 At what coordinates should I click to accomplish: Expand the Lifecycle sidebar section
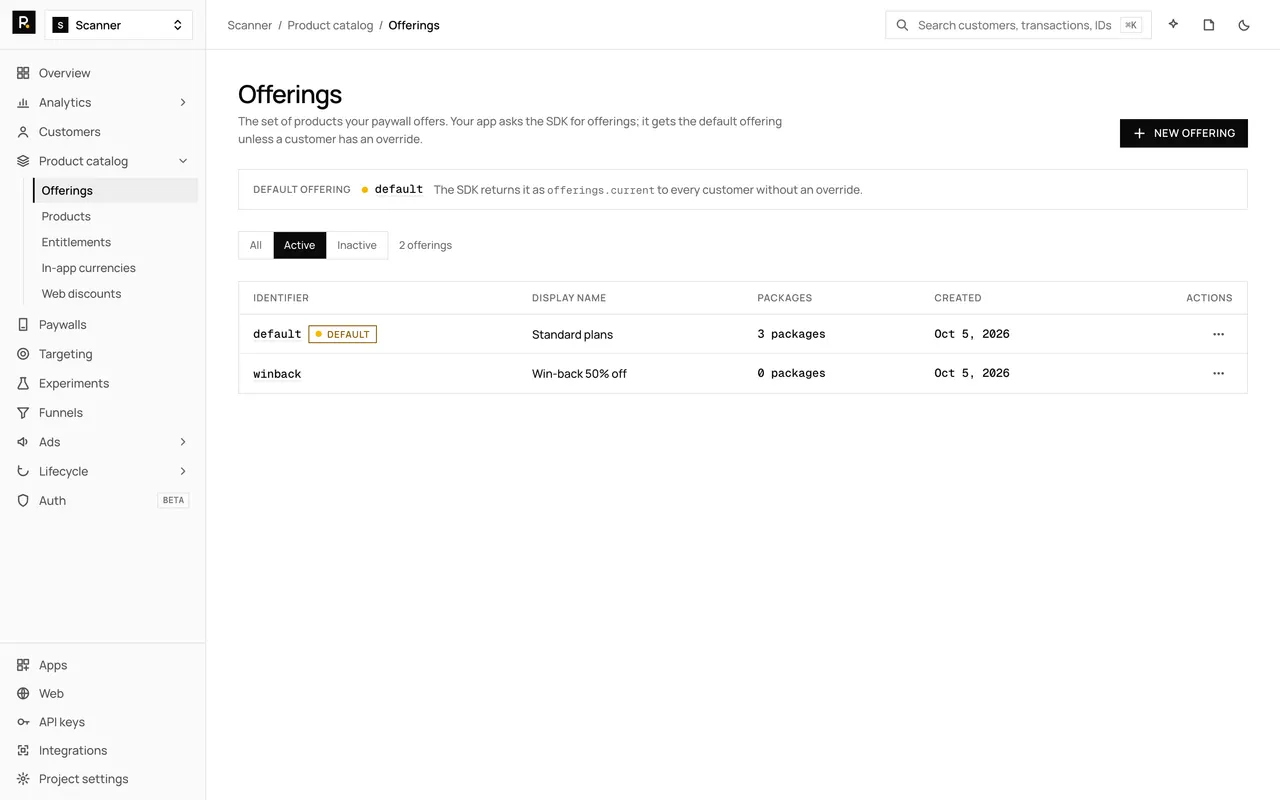coord(103,471)
